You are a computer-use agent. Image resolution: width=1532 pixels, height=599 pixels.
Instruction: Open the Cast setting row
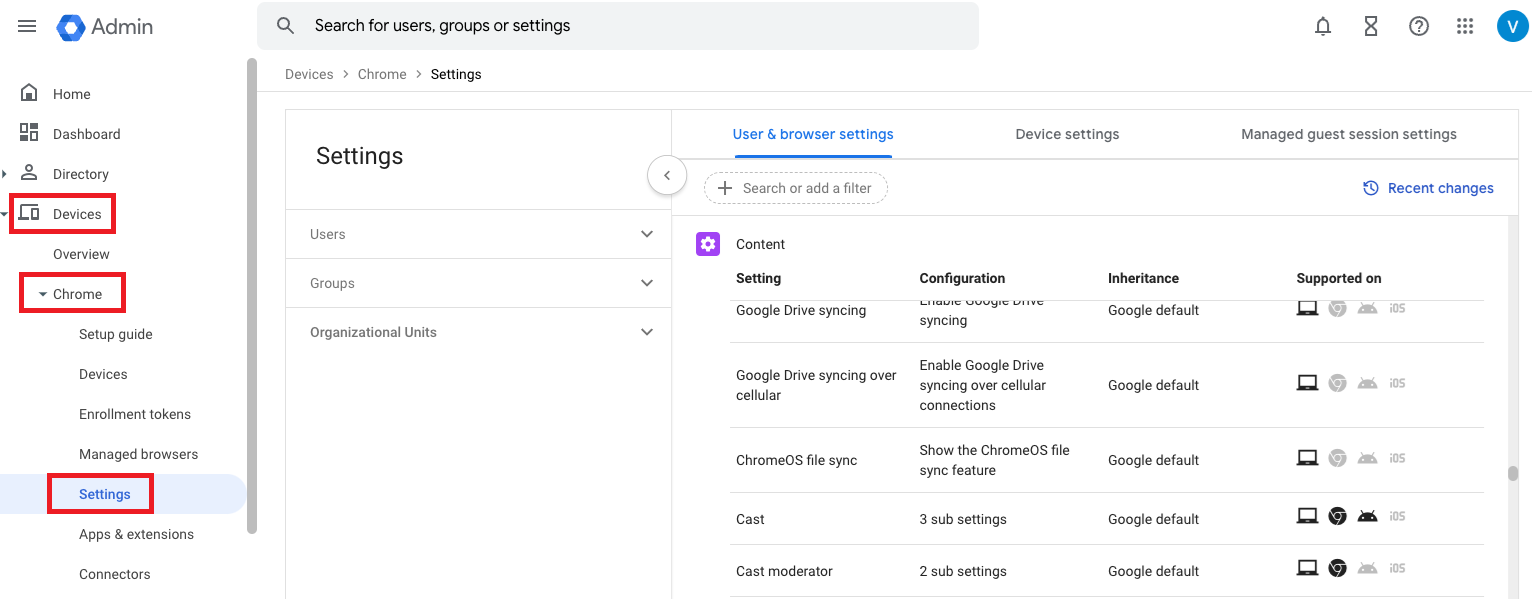[x=1107, y=519]
